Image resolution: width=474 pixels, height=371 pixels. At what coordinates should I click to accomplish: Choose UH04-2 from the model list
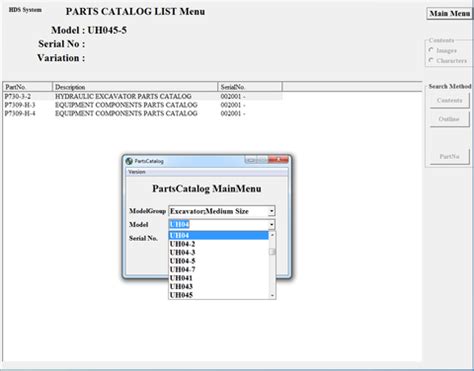coord(219,244)
